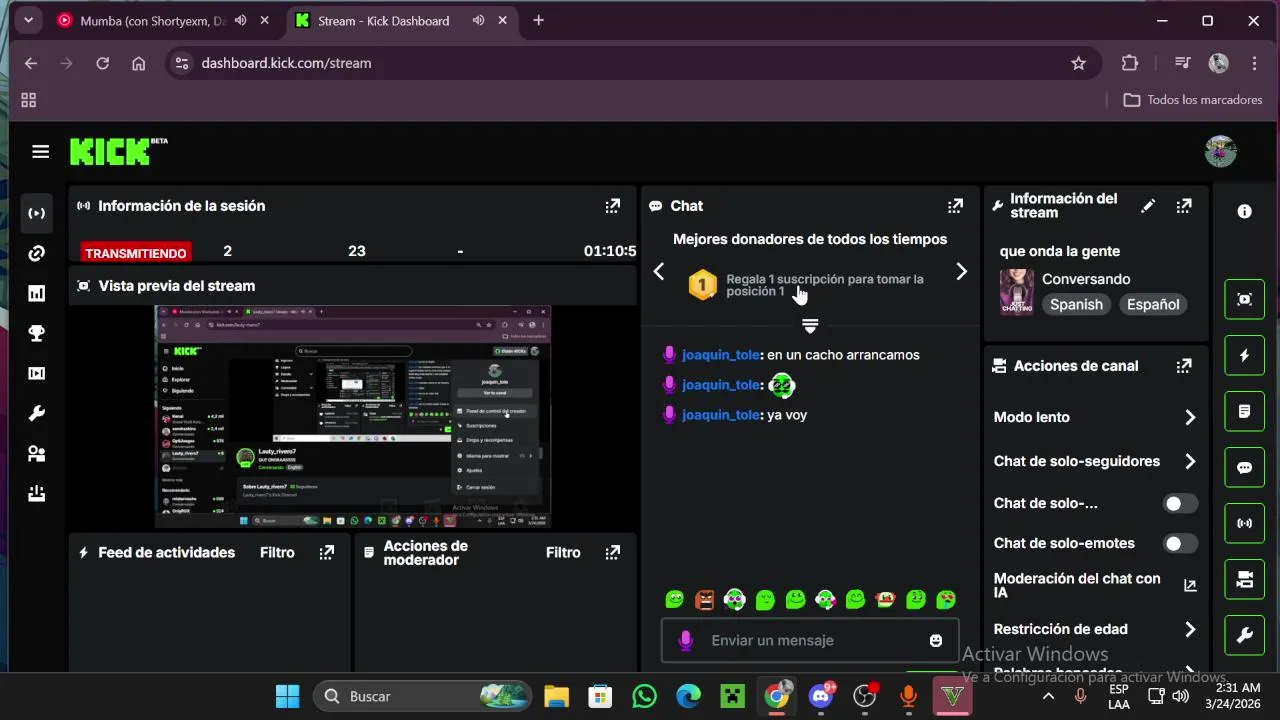This screenshot has height=720, width=1280.
Task: Open the bar chart analytics icon in sidebar
Action: (x=37, y=293)
